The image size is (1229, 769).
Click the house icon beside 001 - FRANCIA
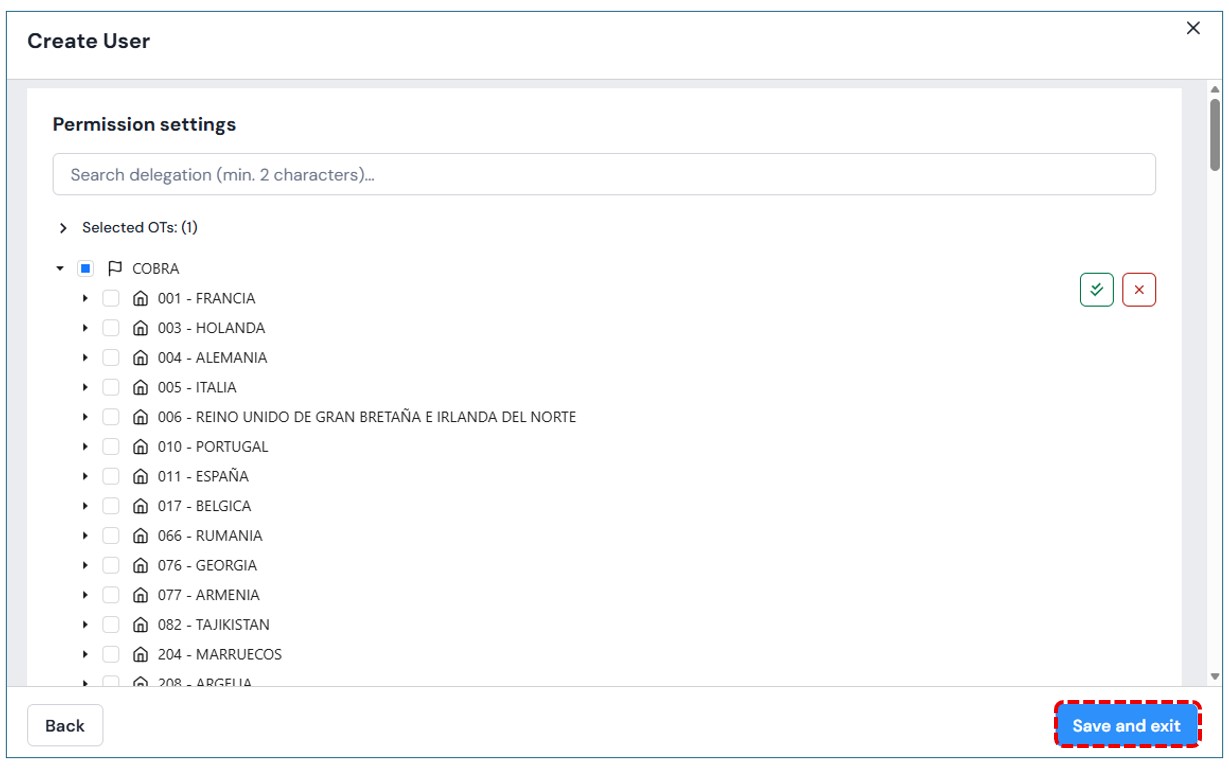[x=140, y=298]
